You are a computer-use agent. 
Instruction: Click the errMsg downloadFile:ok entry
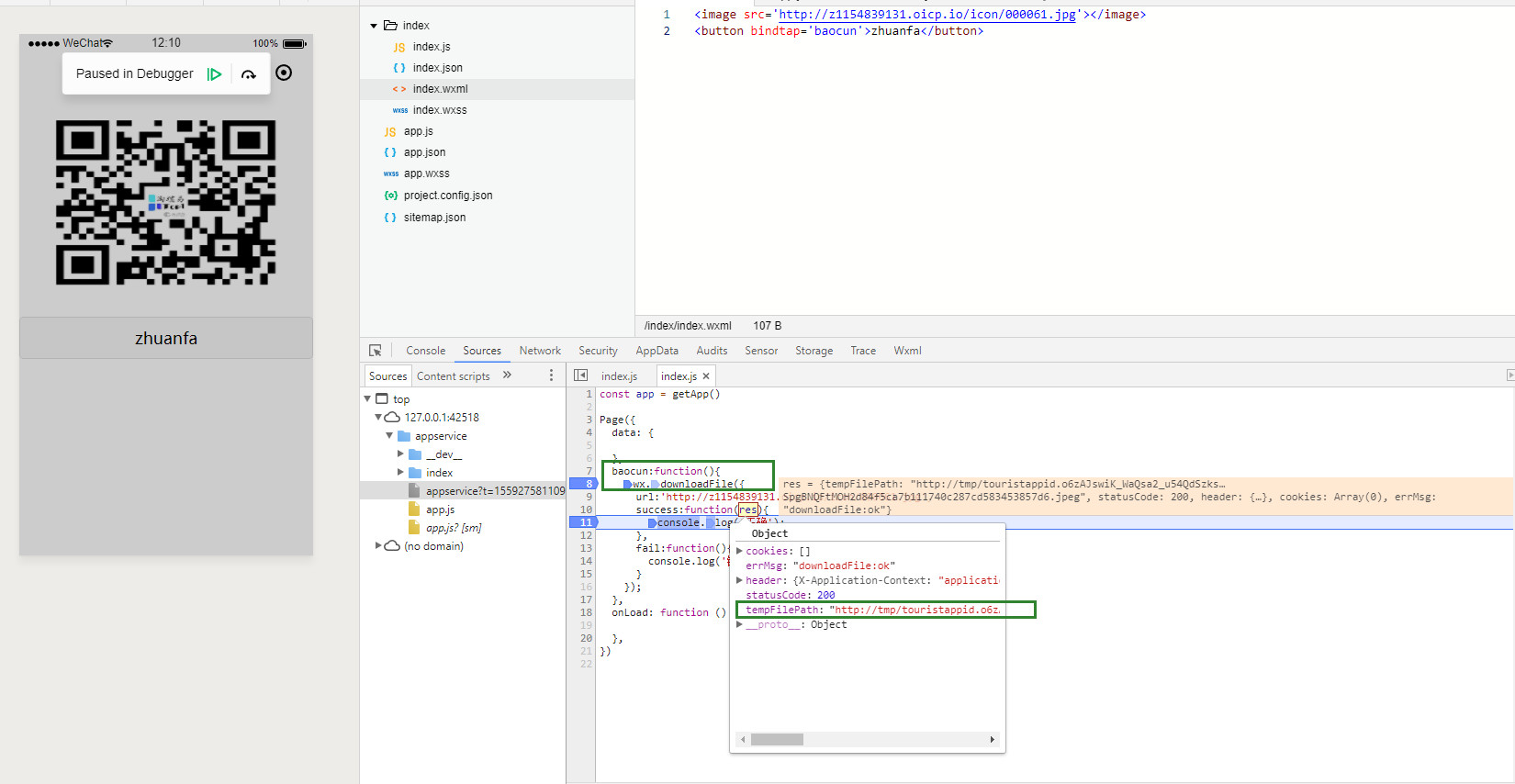pyautogui.click(x=820, y=566)
